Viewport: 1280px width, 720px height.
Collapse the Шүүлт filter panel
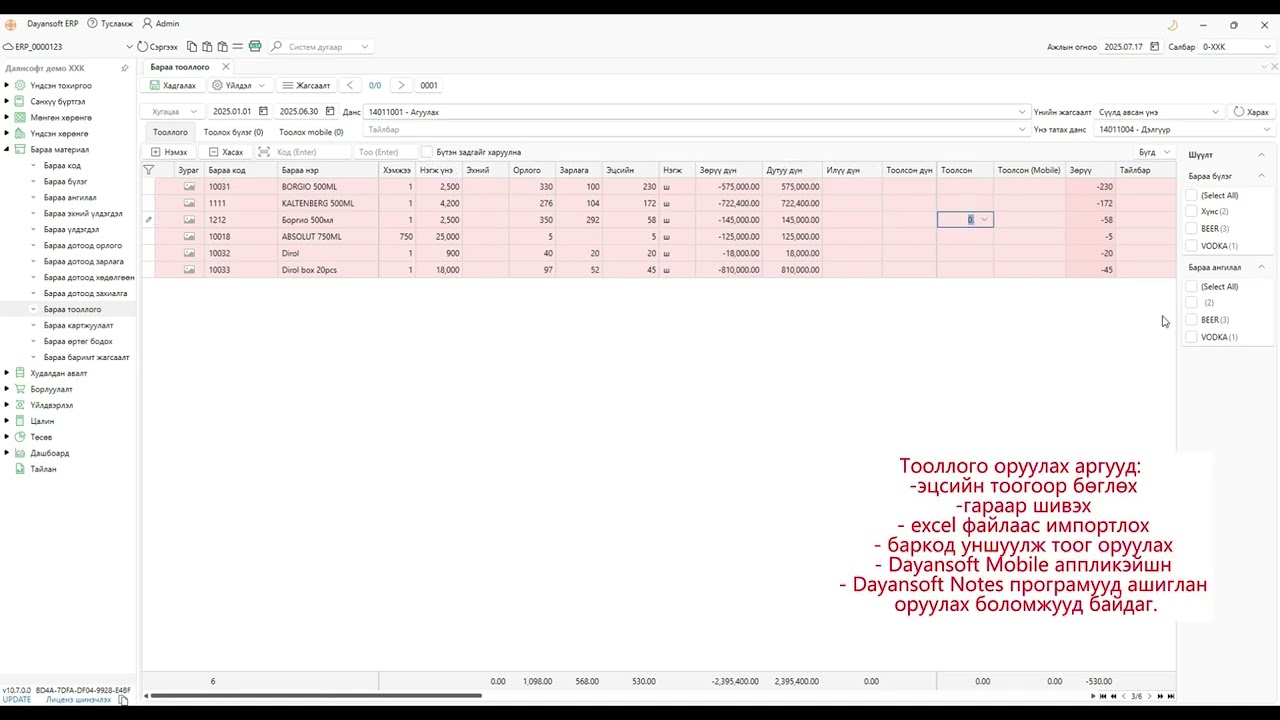tap(1261, 155)
